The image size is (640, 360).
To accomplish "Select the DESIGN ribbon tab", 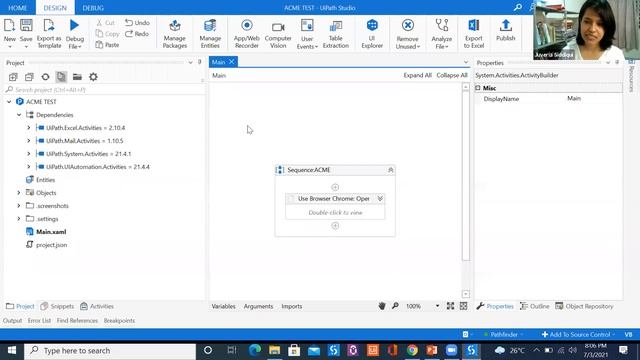I will coord(55,8).
